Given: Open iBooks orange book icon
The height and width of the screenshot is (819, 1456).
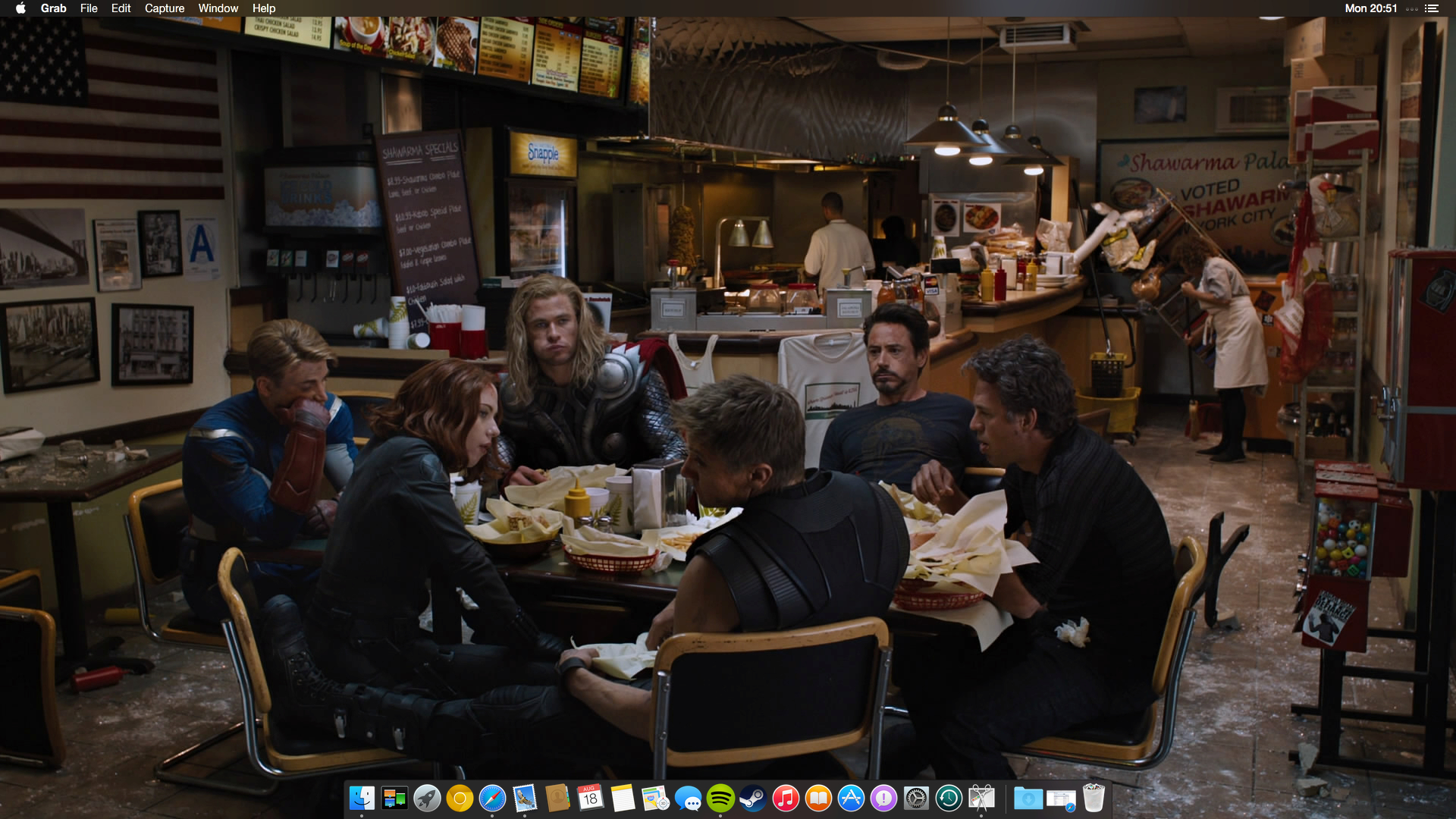Looking at the screenshot, I should coord(818,798).
